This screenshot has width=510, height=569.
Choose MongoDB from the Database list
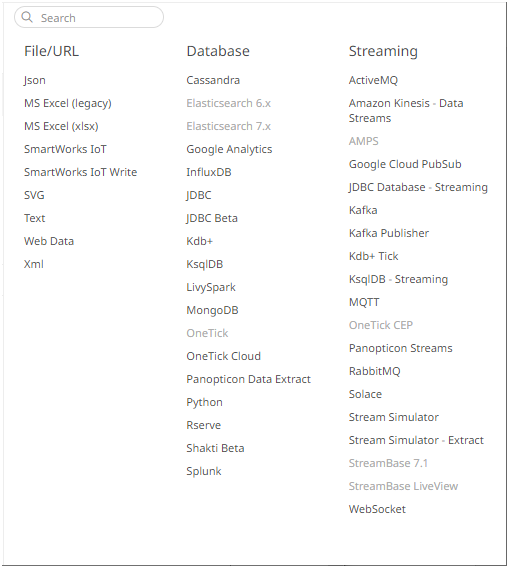click(212, 310)
